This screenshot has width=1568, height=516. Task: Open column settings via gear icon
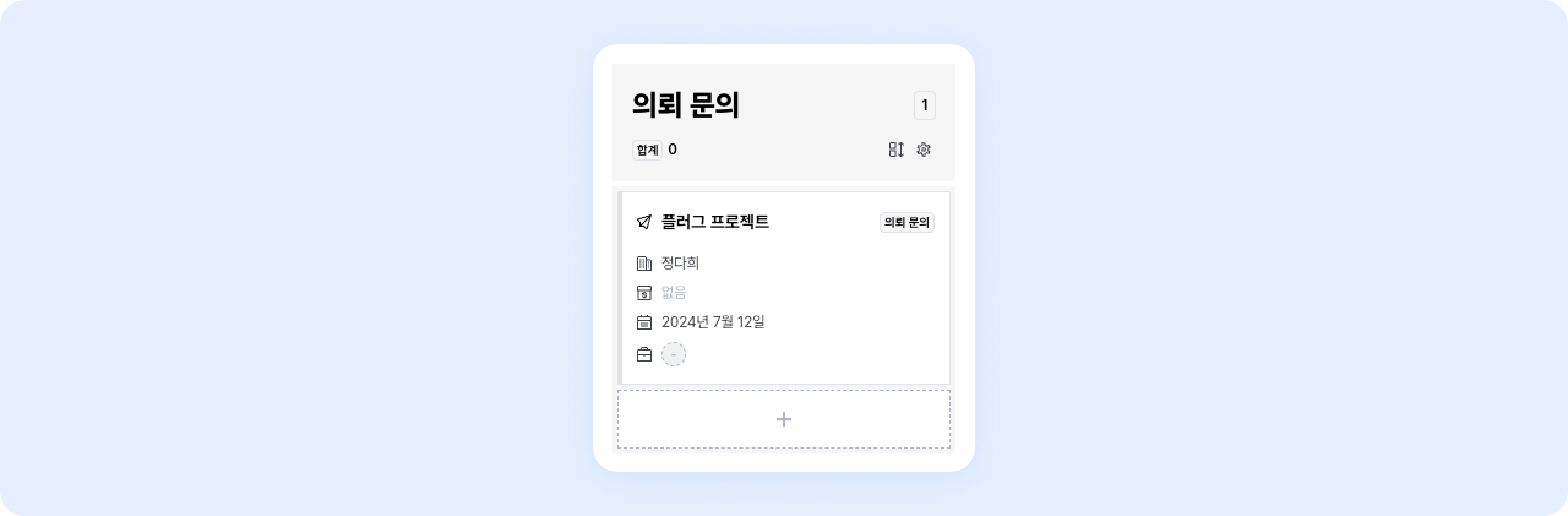(x=924, y=150)
